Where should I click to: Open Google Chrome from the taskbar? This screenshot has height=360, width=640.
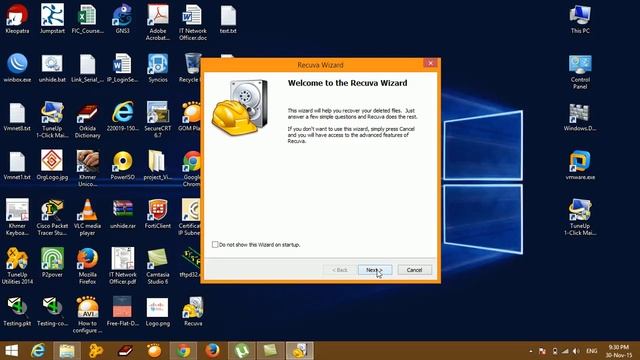pos(183,351)
